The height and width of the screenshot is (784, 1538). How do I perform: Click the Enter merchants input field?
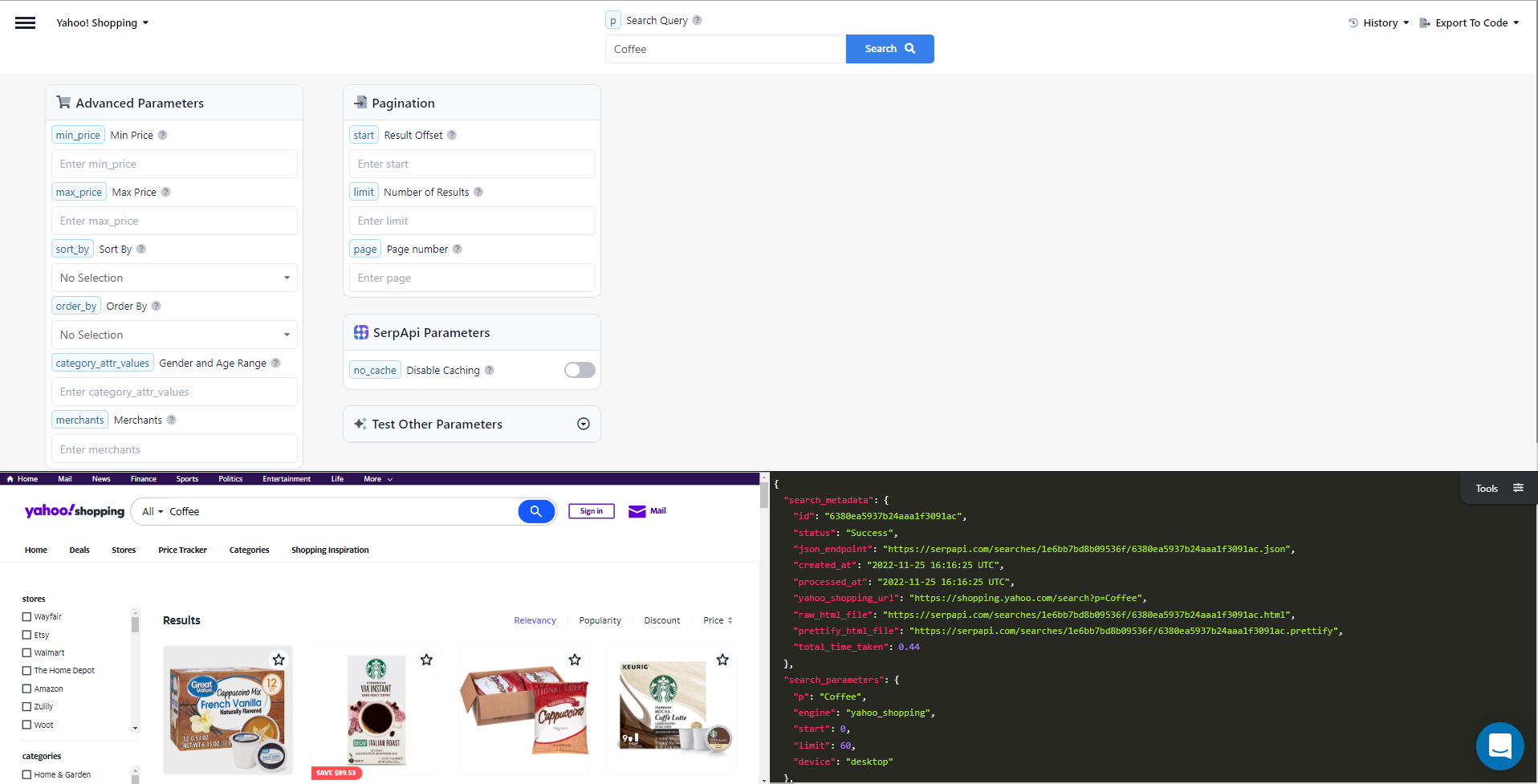click(x=174, y=449)
